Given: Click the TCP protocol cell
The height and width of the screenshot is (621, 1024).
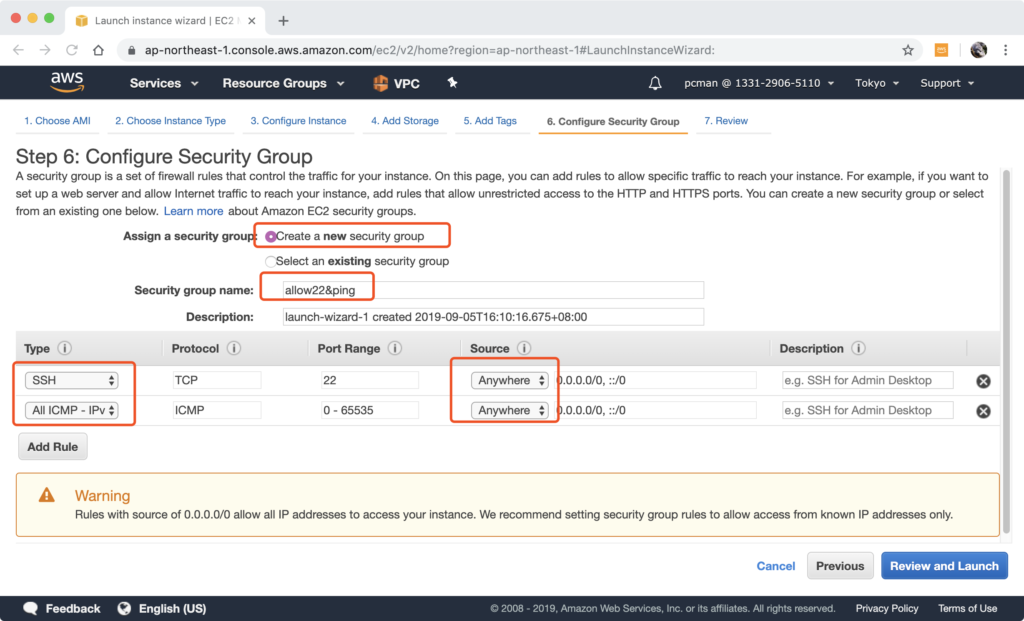Looking at the screenshot, I should [217, 380].
